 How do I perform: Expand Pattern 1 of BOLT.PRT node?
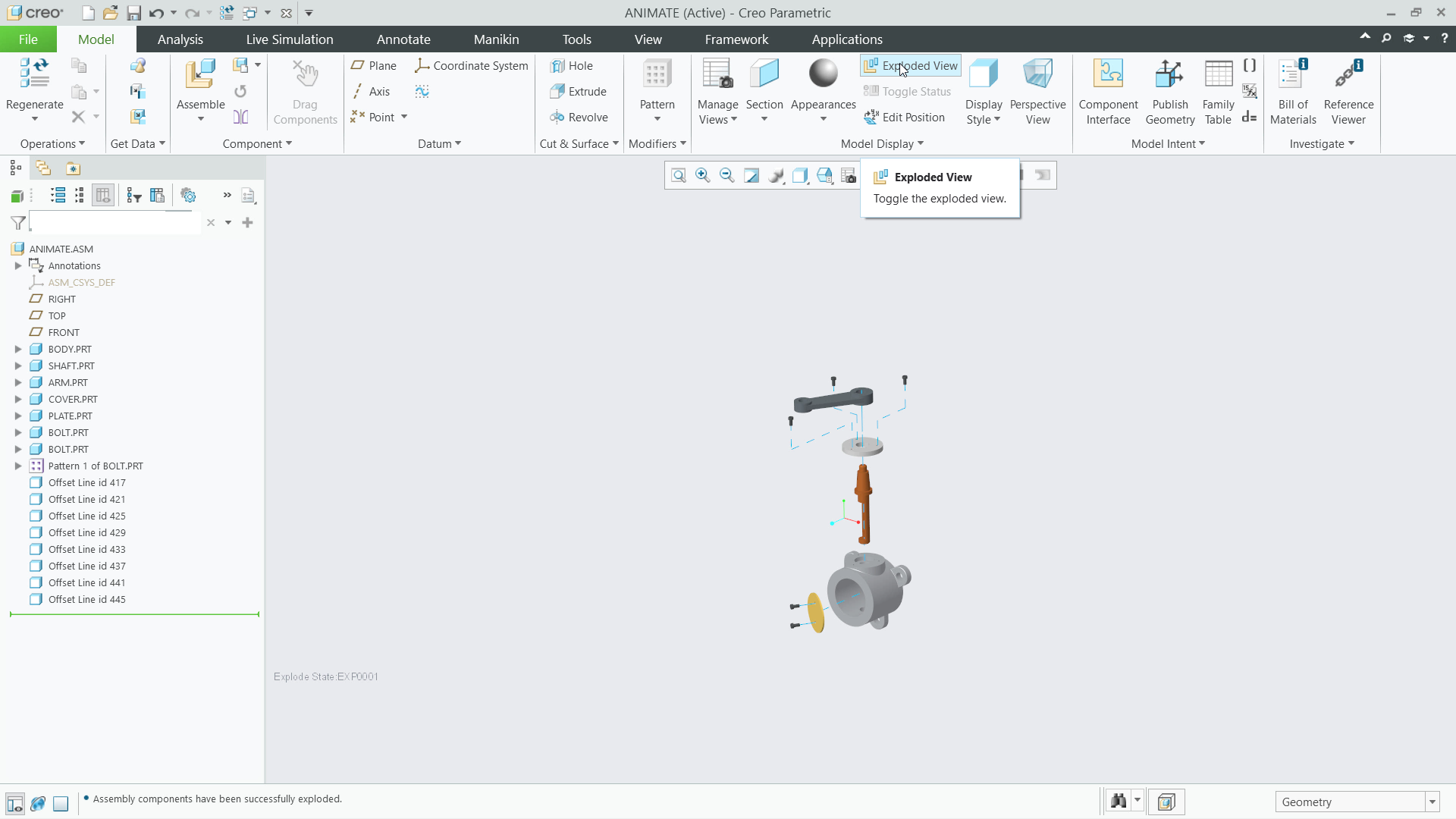click(x=18, y=466)
